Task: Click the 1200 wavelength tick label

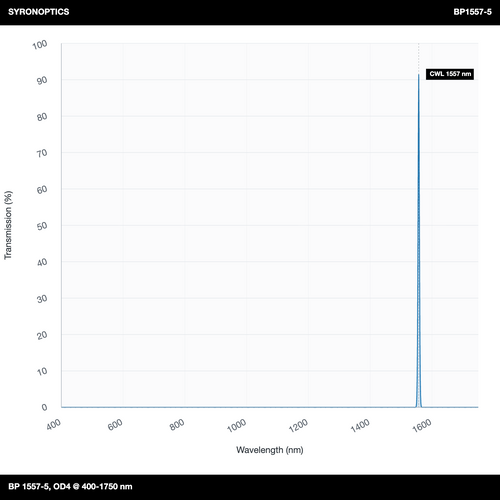Action: 298,425
